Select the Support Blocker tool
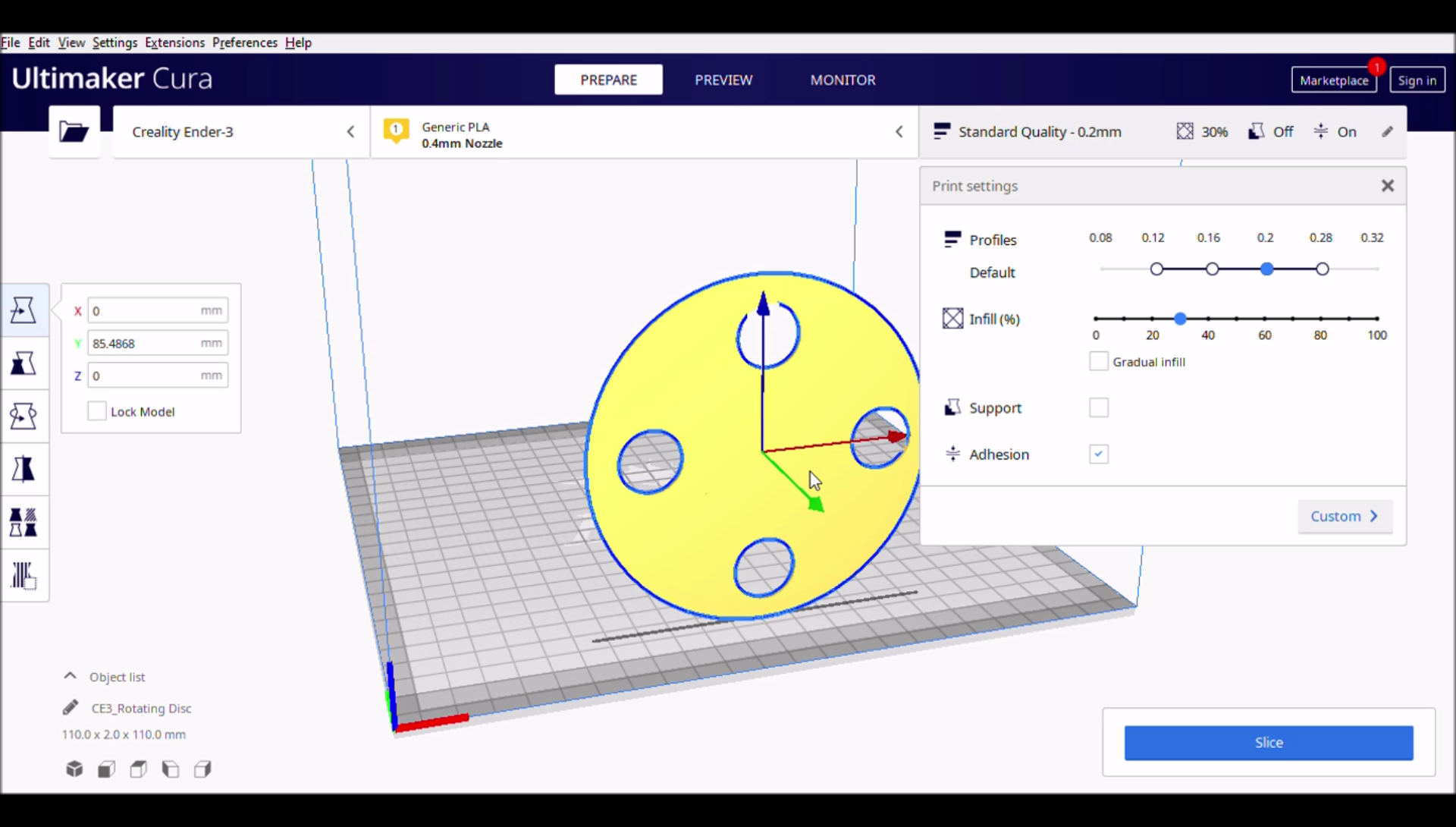Image resolution: width=1456 pixels, height=827 pixels. click(24, 576)
